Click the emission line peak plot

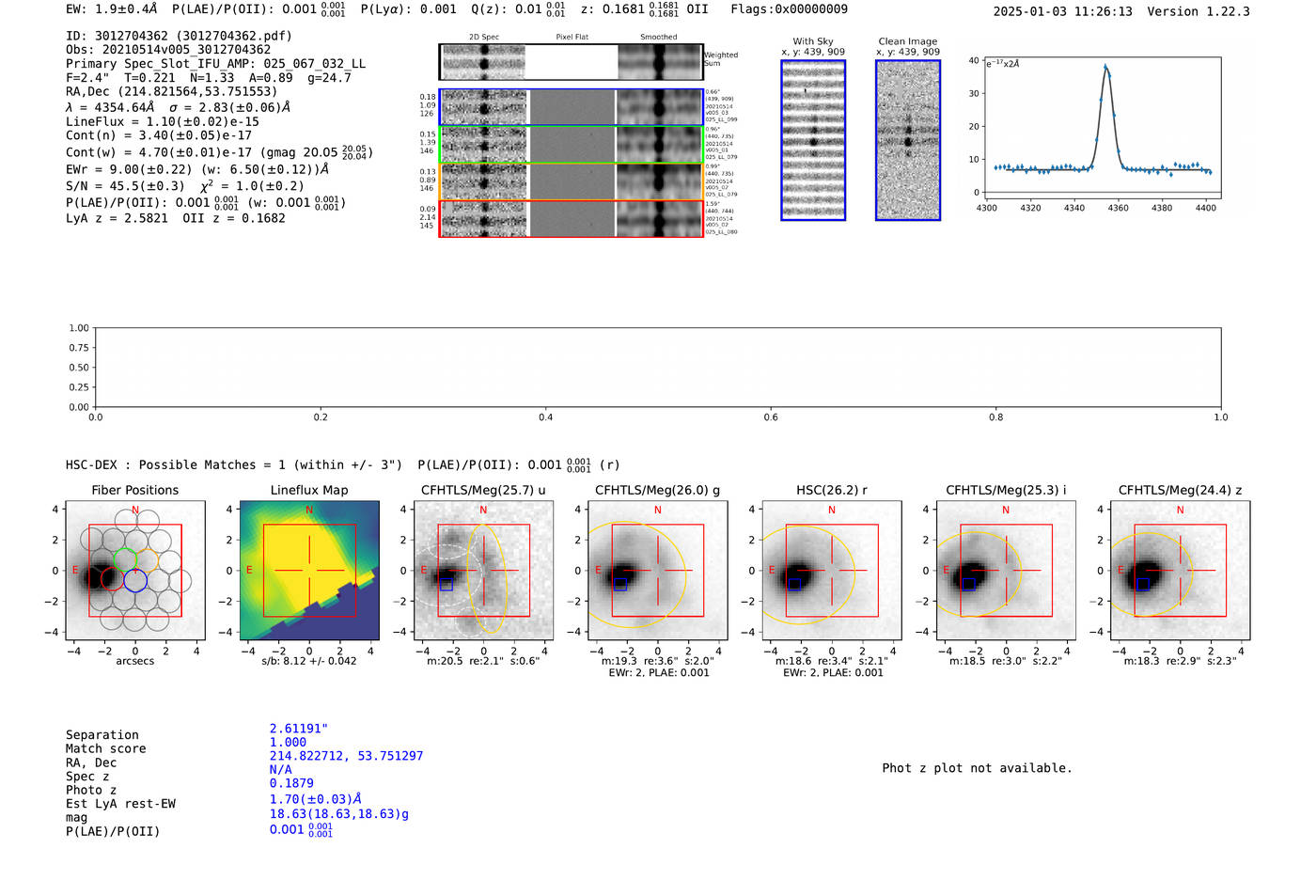point(1102,128)
